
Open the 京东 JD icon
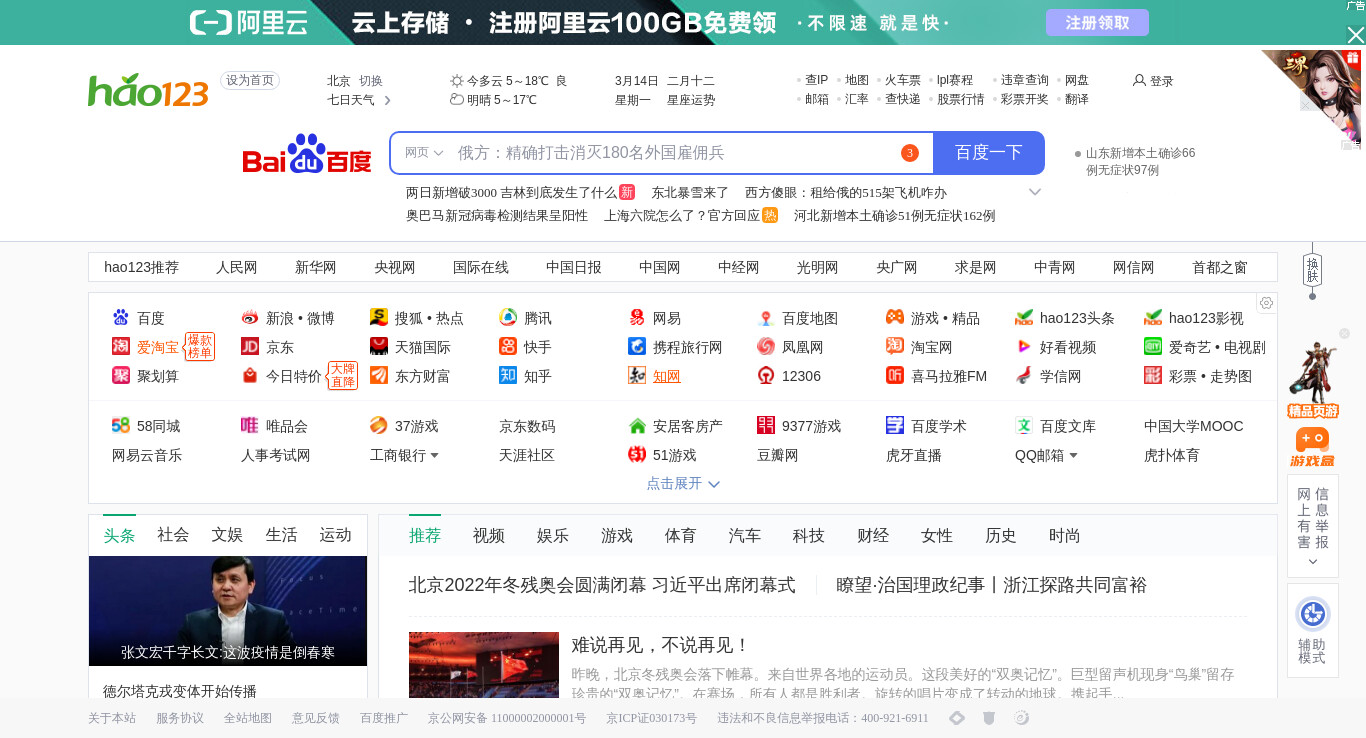pyautogui.click(x=250, y=347)
